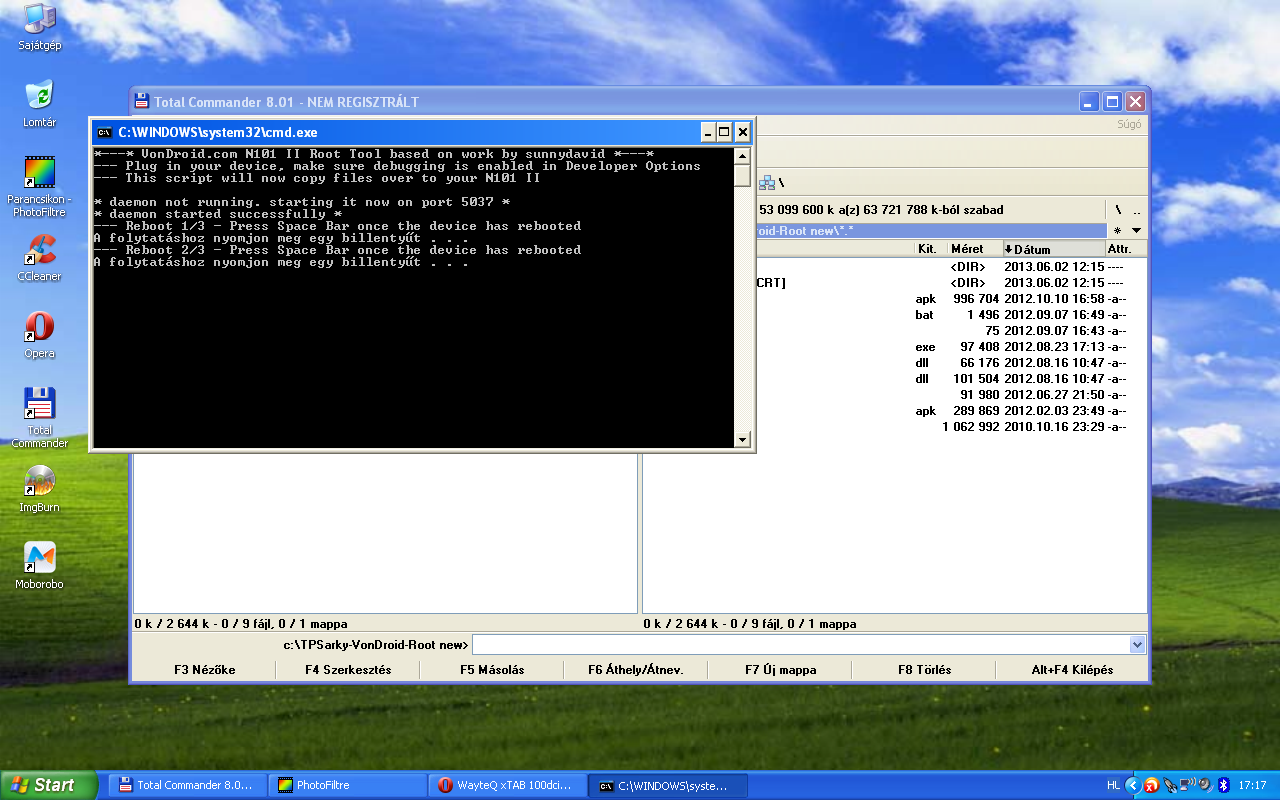Open directory history dropdown arrow in right panel
The width and height of the screenshot is (1280, 800).
1136,230
